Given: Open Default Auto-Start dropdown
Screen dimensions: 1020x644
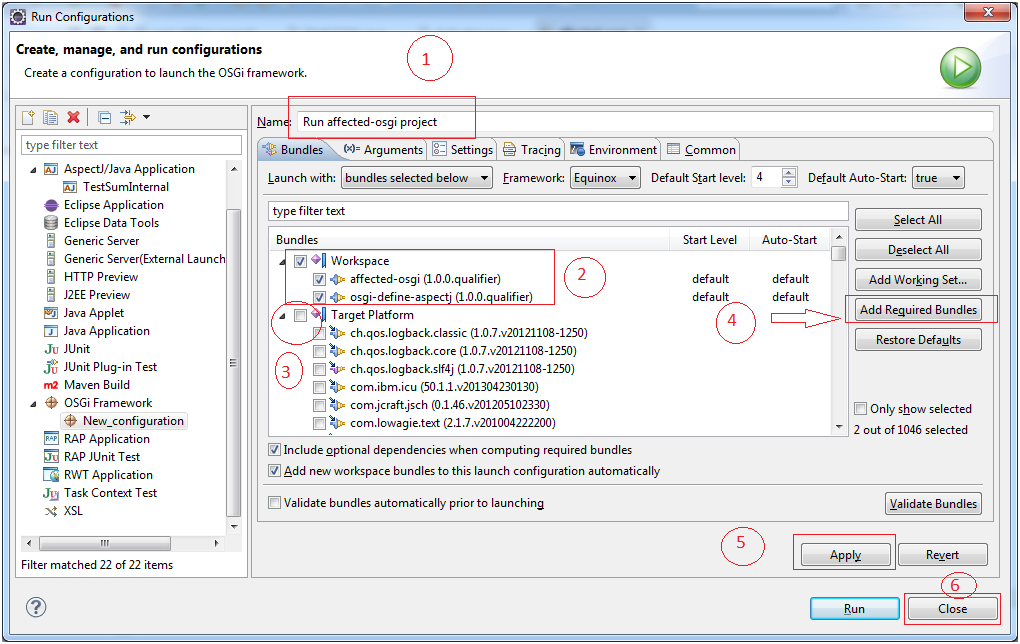Looking at the screenshot, I should click(x=938, y=178).
